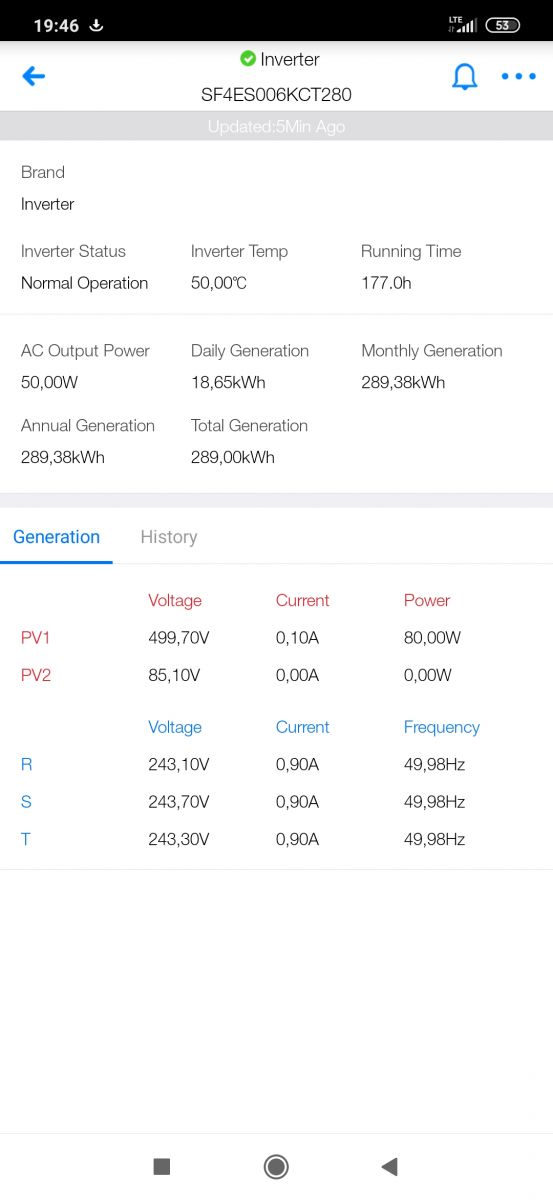
Task: Select the PV2 row label
Action: (x=36, y=675)
